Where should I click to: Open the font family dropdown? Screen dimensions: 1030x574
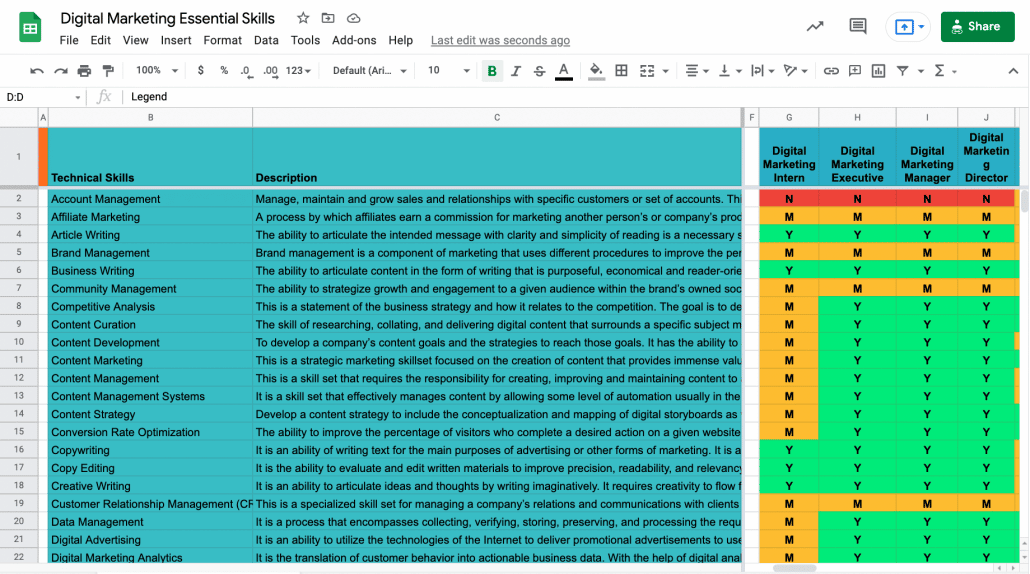click(x=369, y=70)
